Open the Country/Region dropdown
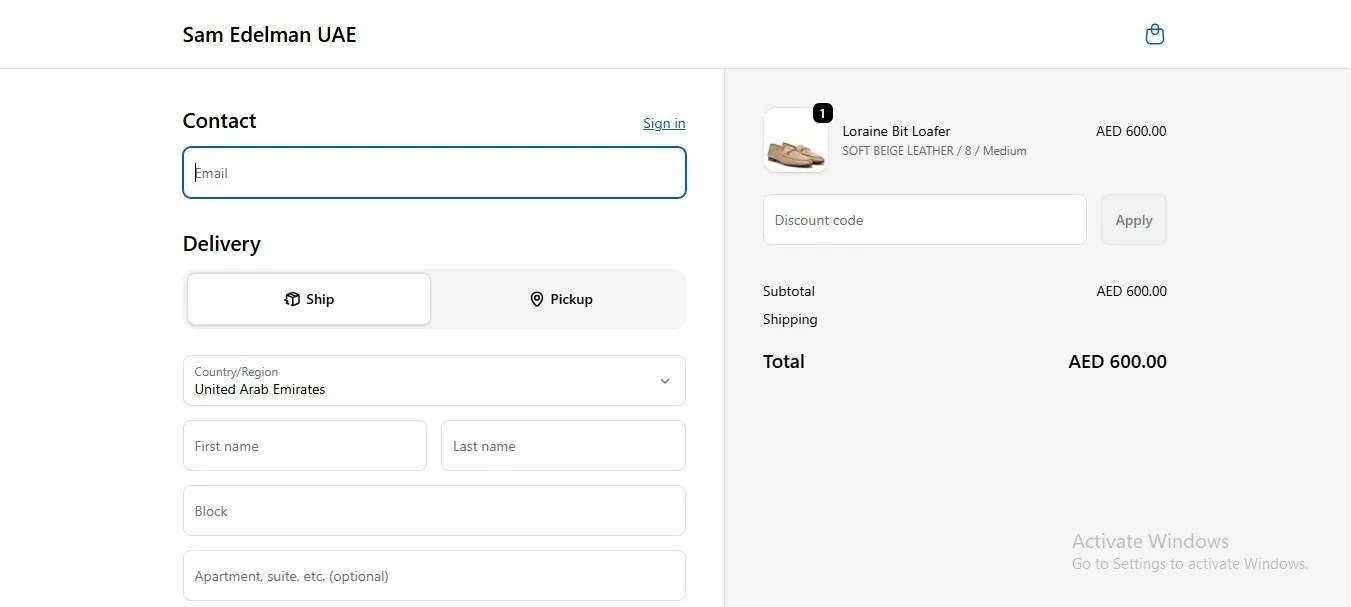This screenshot has width=1351, height=607. point(434,380)
